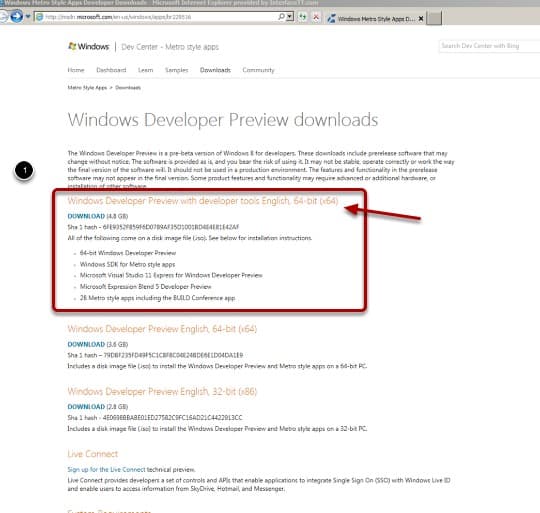Click the Search Dev Center with Bing box
540x513 pixels.
[489, 46]
